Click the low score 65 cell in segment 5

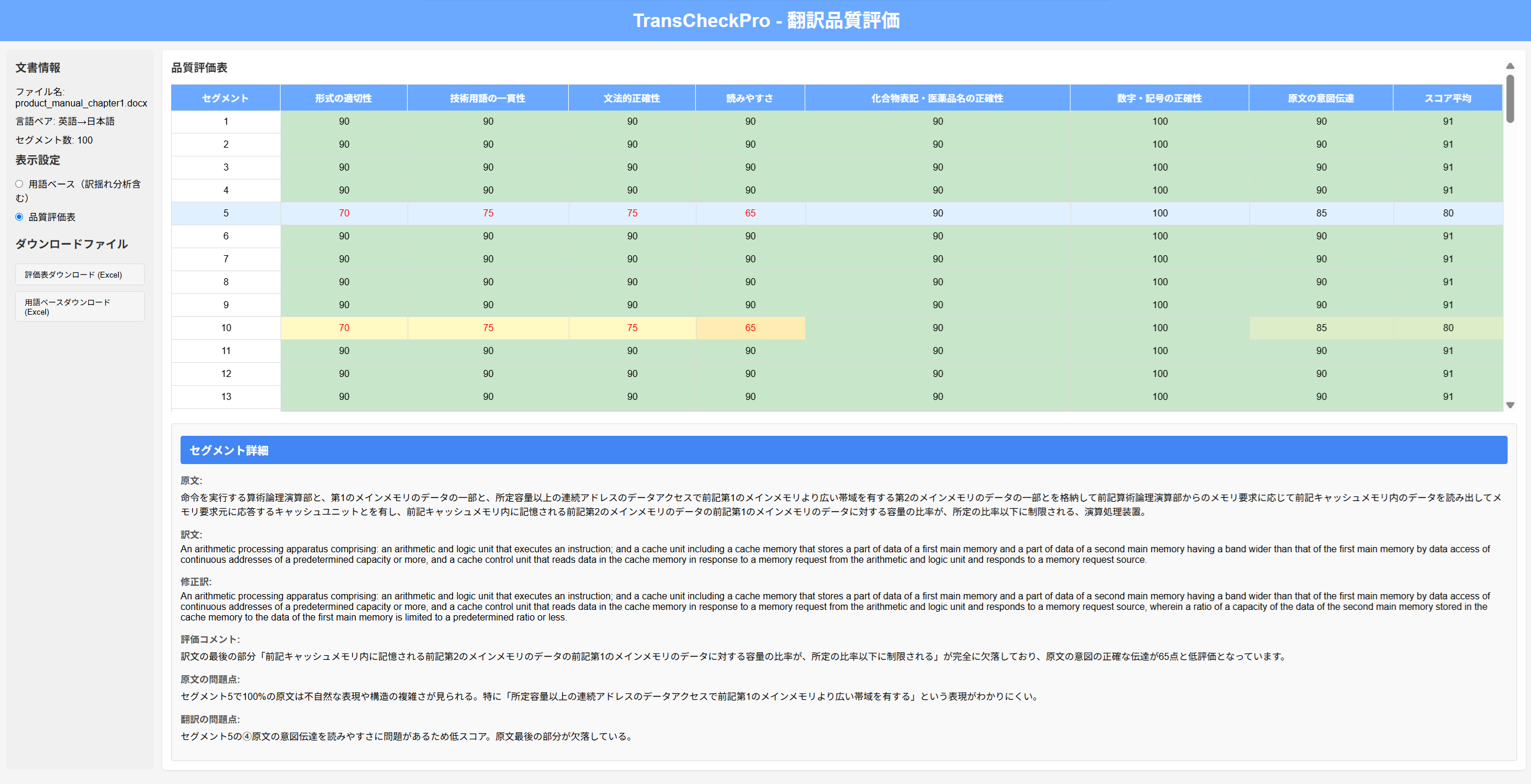click(x=750, y=213)
